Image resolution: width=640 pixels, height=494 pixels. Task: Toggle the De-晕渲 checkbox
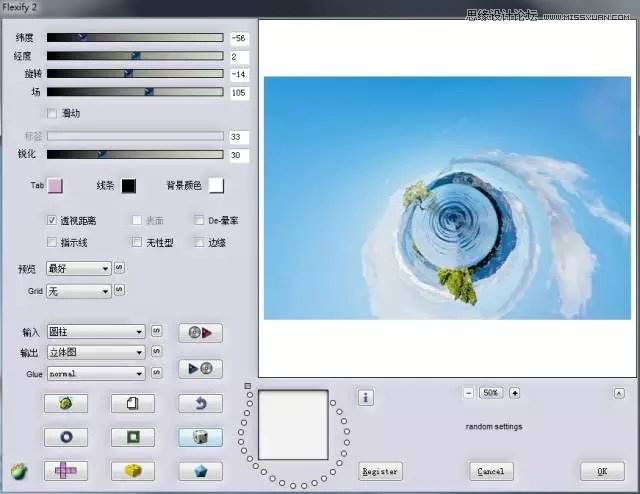point(199,220)
